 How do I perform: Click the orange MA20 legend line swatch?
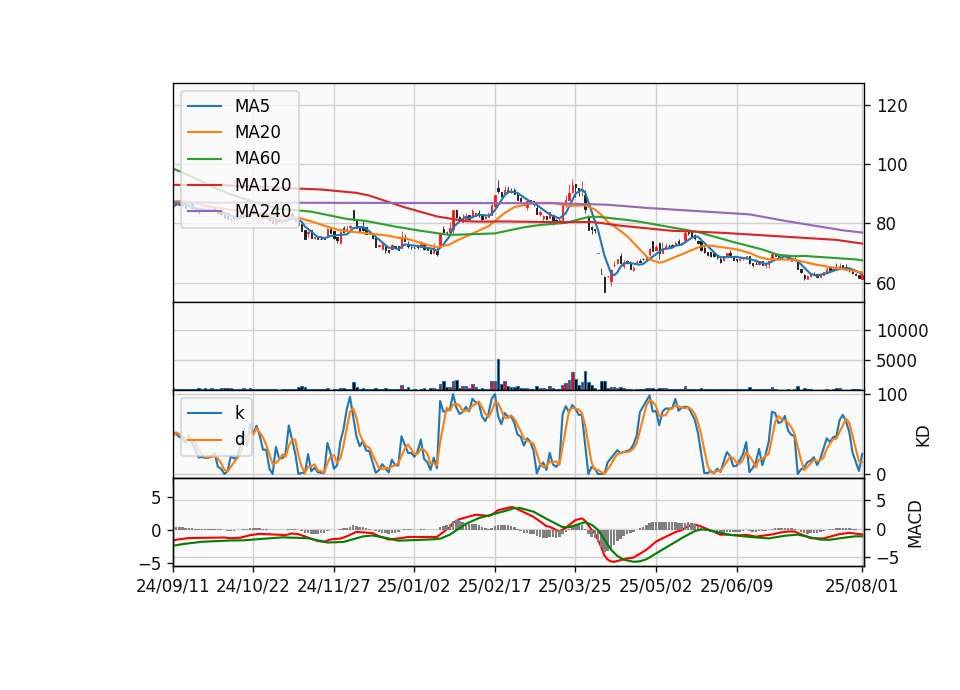[204, 132]
